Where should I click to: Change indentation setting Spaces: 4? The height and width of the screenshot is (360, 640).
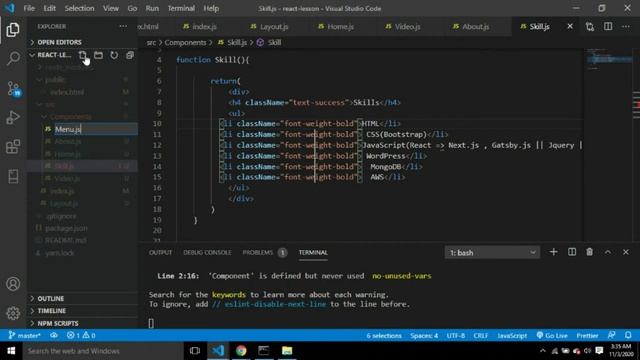click(x=424, y=335)
